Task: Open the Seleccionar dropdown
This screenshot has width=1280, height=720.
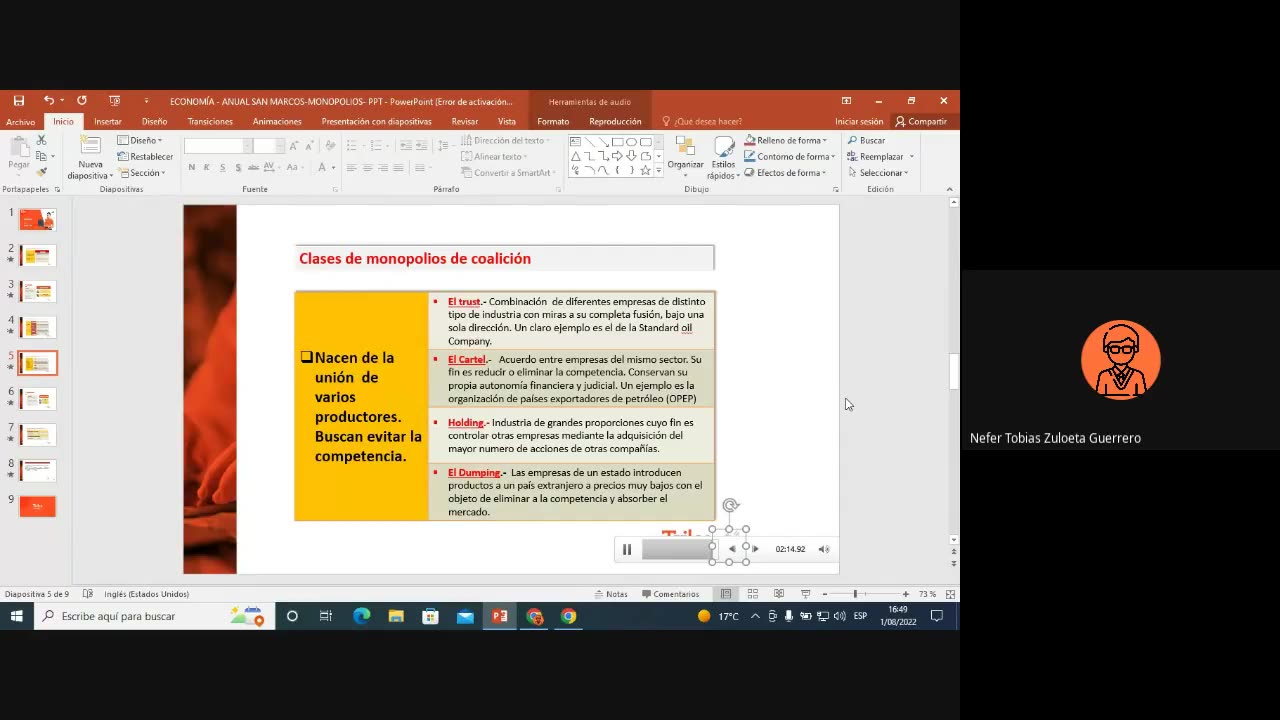Action: (x=878, y=173)
